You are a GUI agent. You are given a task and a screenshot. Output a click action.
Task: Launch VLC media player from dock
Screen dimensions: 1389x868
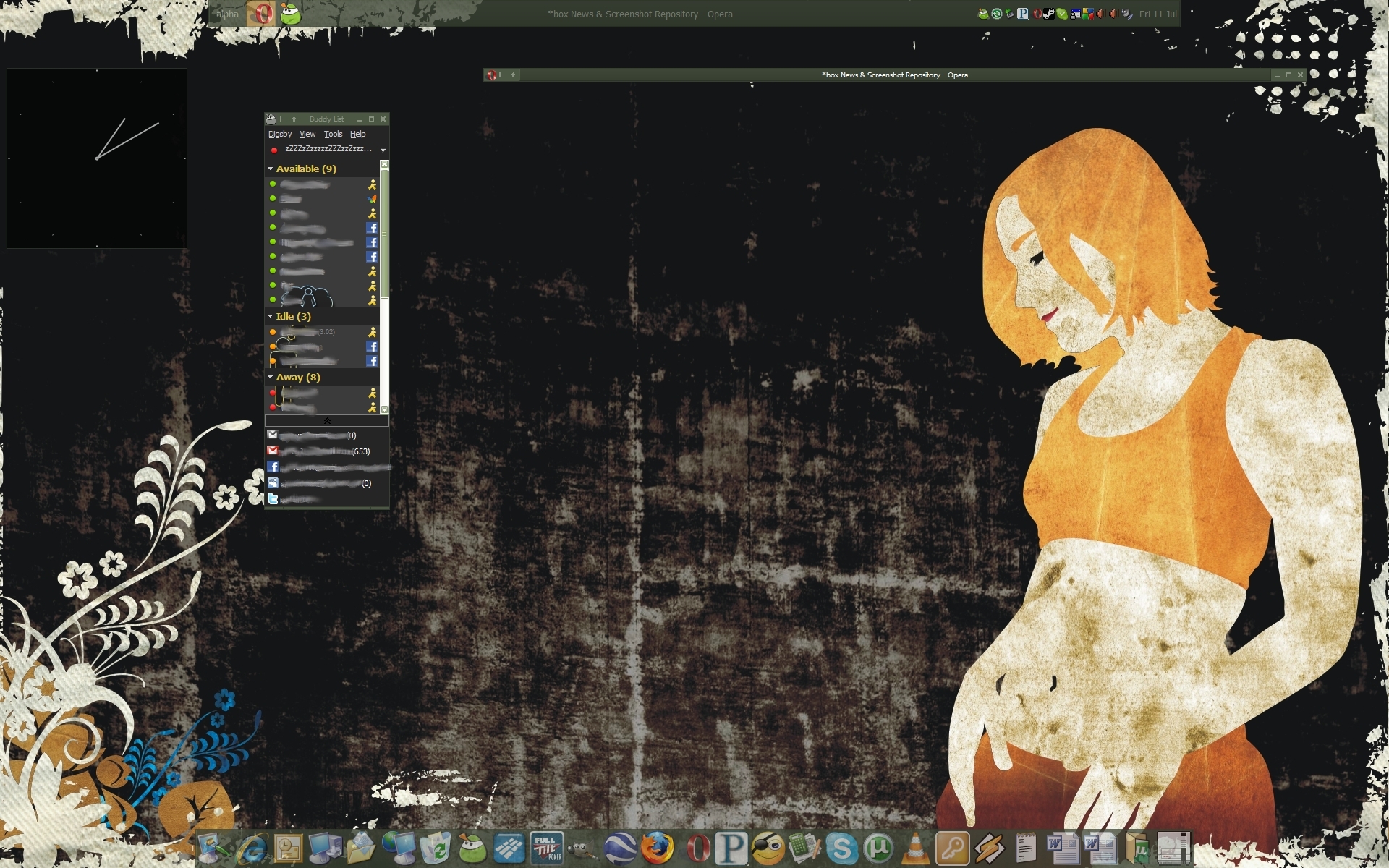[x=914, y=848]
